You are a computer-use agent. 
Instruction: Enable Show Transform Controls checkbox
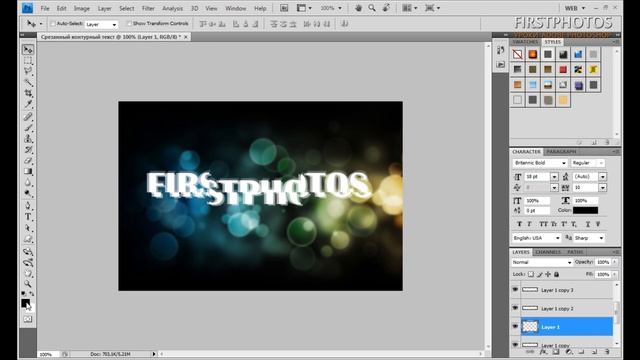[129, 24]
